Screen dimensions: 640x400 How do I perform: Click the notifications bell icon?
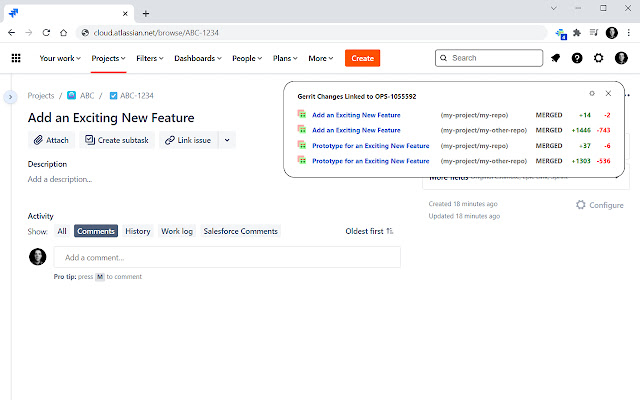click(x=556, y=58)
